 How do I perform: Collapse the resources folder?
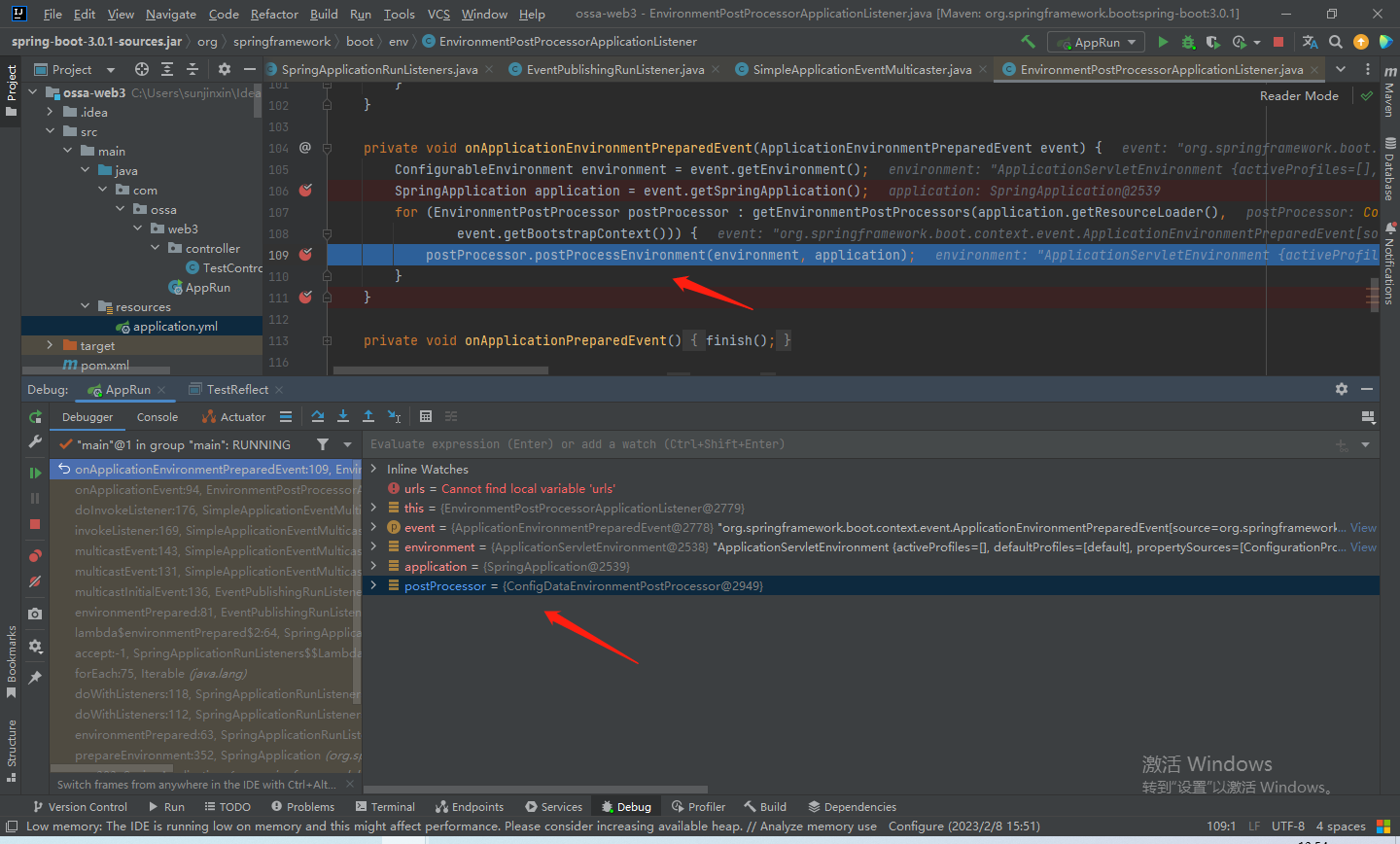86,306
